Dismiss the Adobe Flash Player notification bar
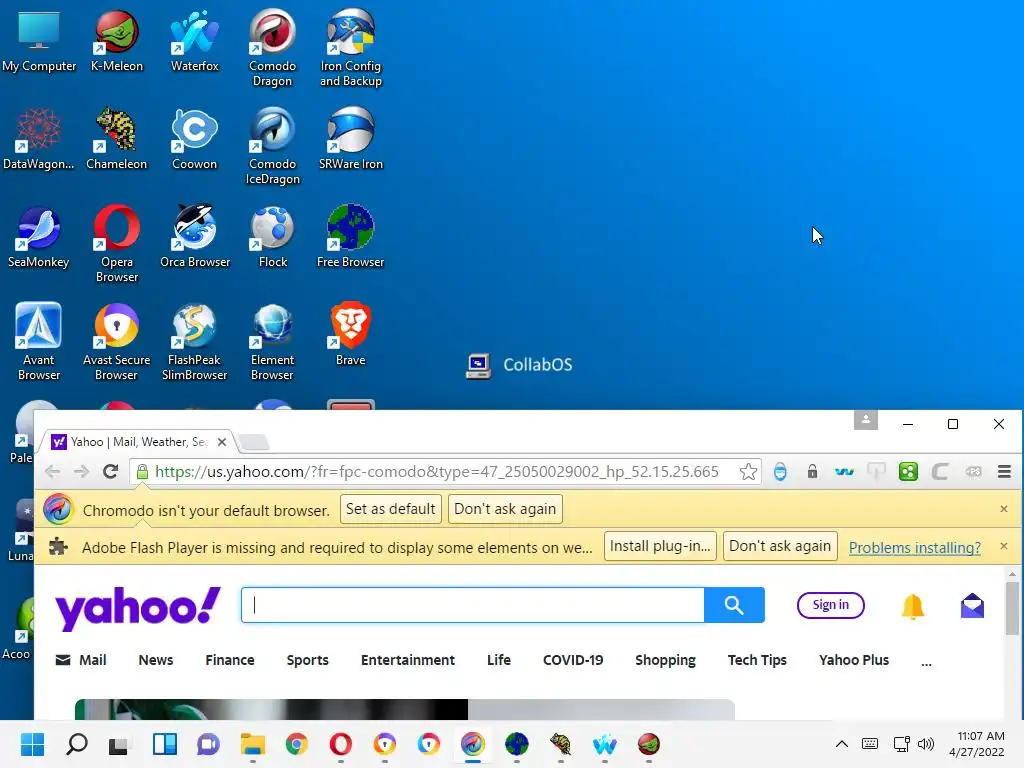Image resolution: width=1024 pixels, height=768 pixels. point(1004,546)
